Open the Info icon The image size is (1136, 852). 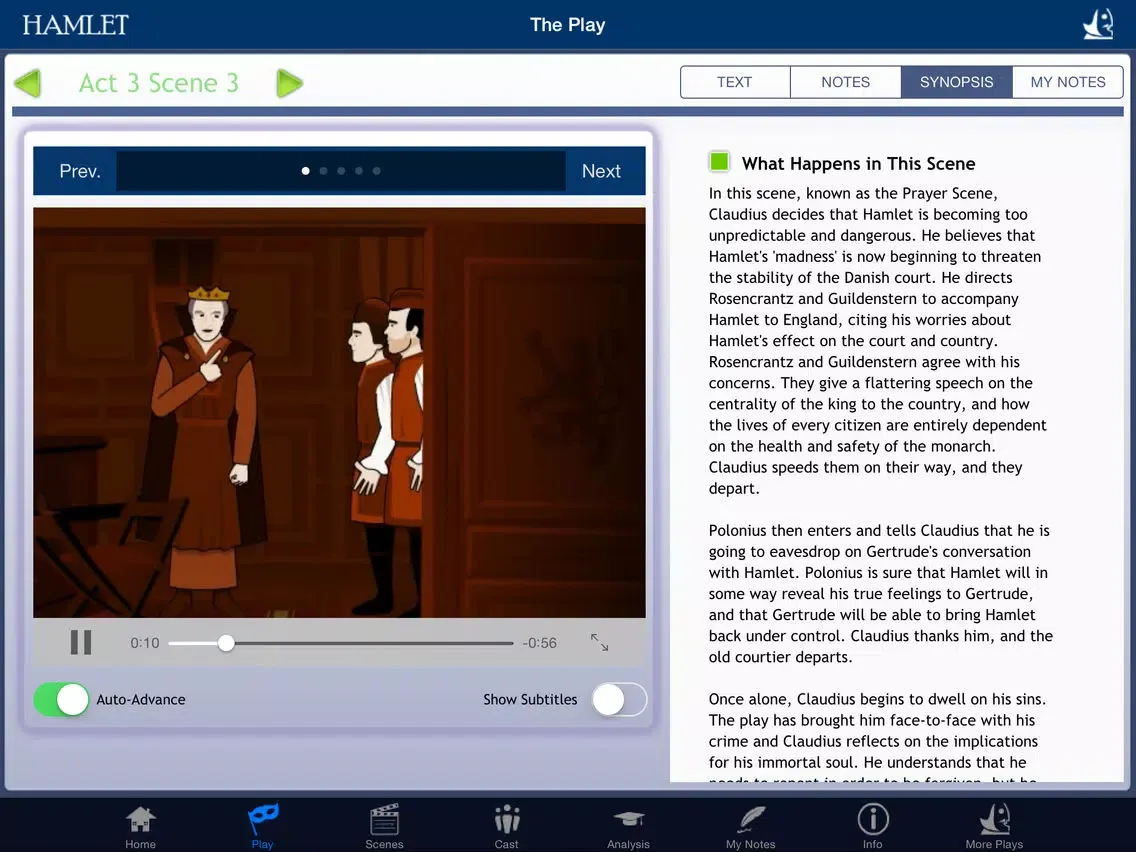[x=873, y=826]
